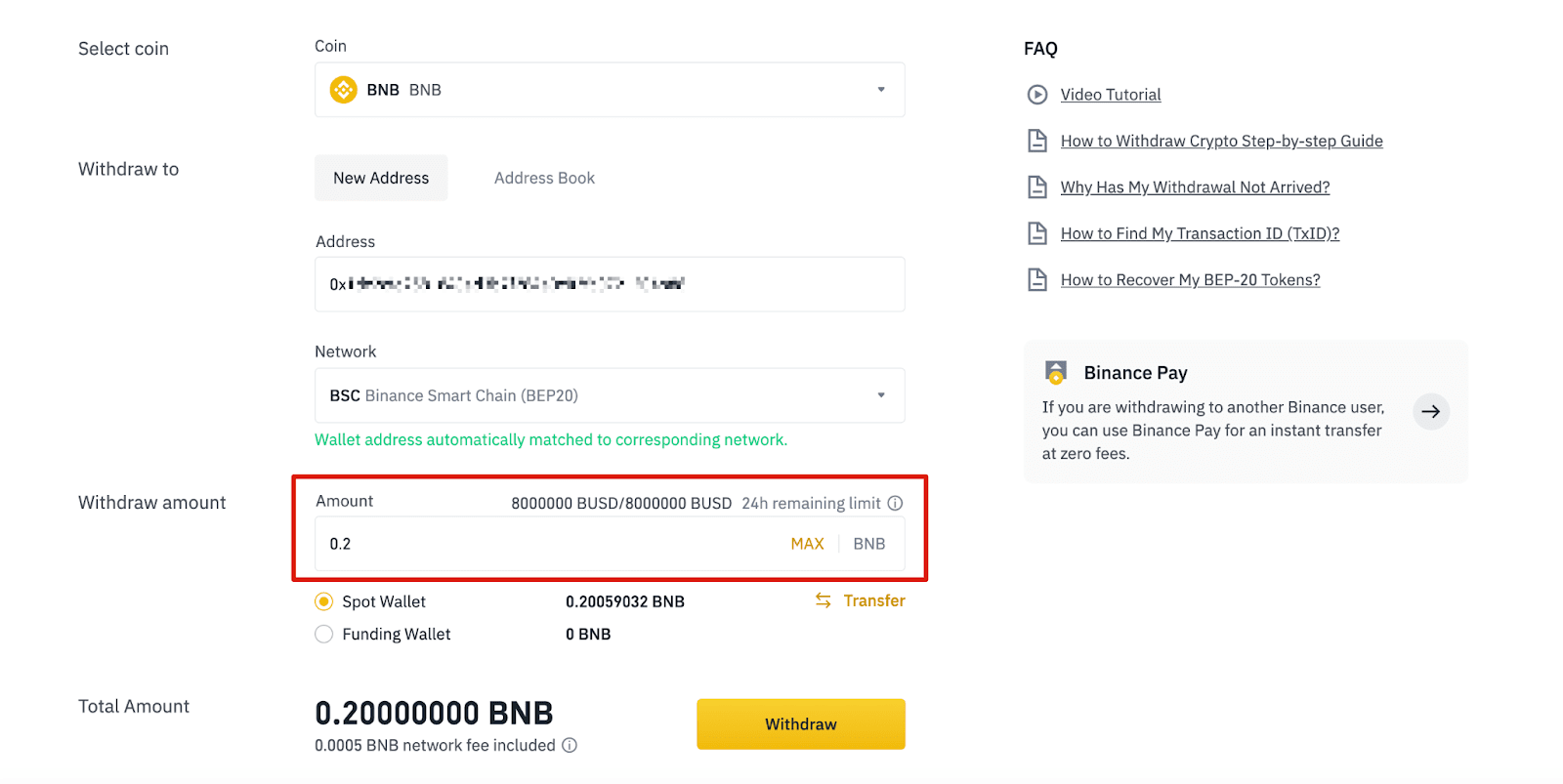Click the Video Tutorial play icon
The height and width of the screenshot is (784, 1563).
coord(1037,95)
